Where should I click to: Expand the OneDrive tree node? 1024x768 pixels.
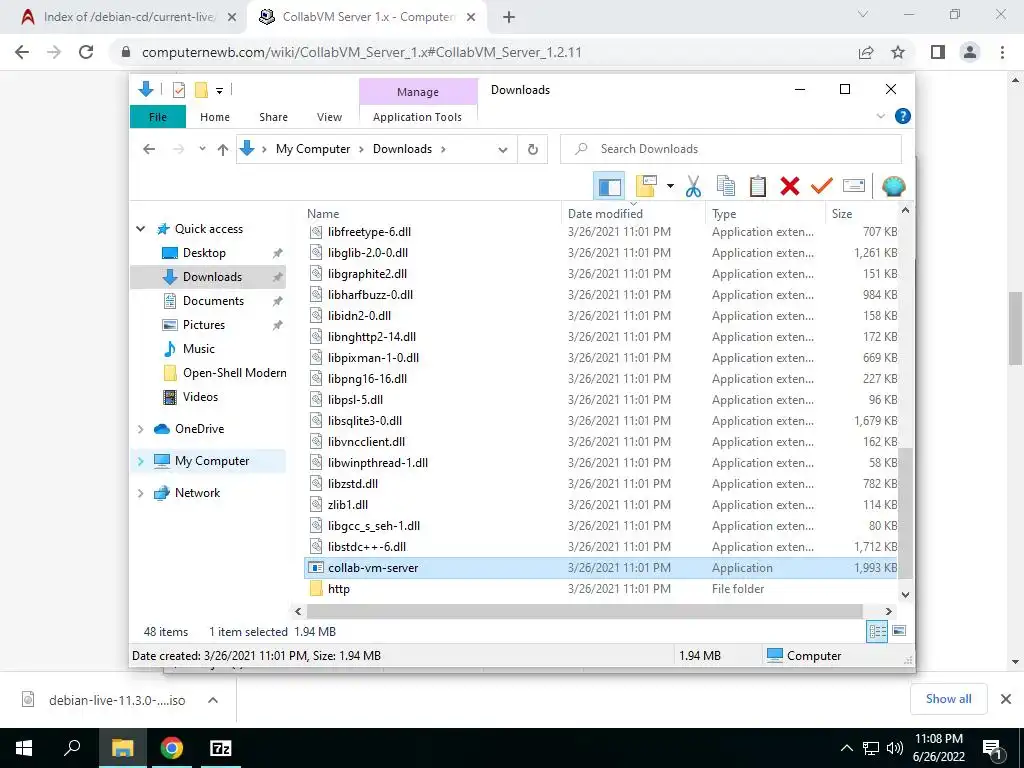pos(140,429)
